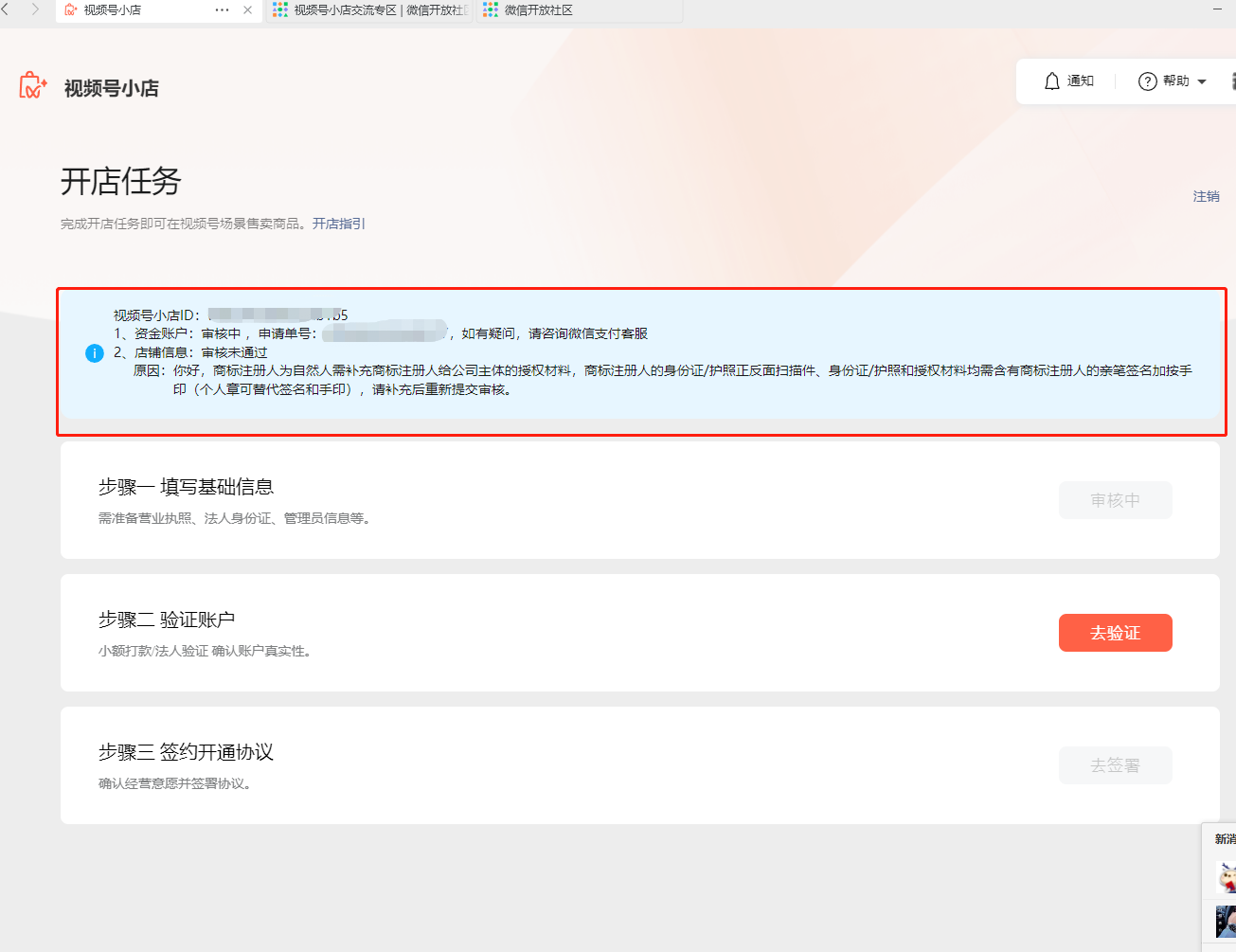Click the 帮助 question mark icon
Image resolution: width=1236 pixels, height=952 pixels.
click(x=1147, y=81)
